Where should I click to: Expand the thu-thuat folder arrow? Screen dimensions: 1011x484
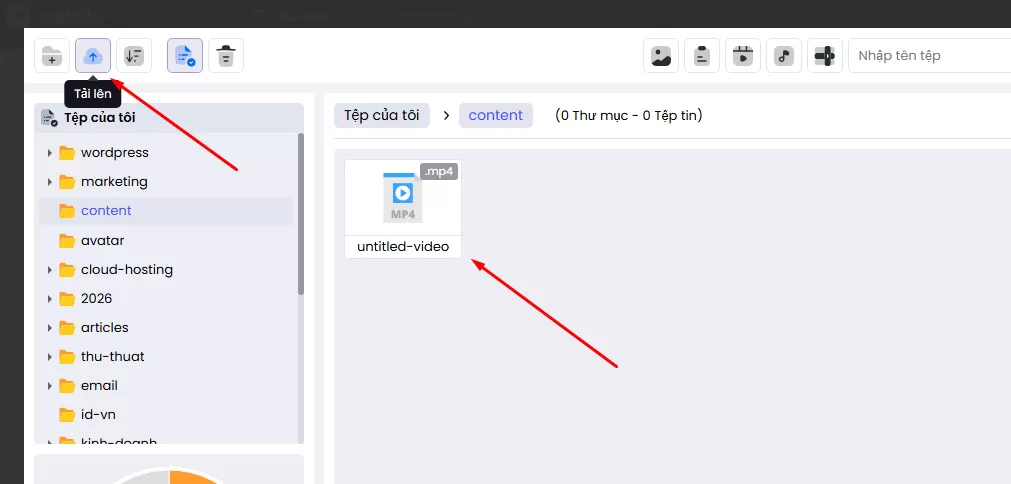coord(49,357)
